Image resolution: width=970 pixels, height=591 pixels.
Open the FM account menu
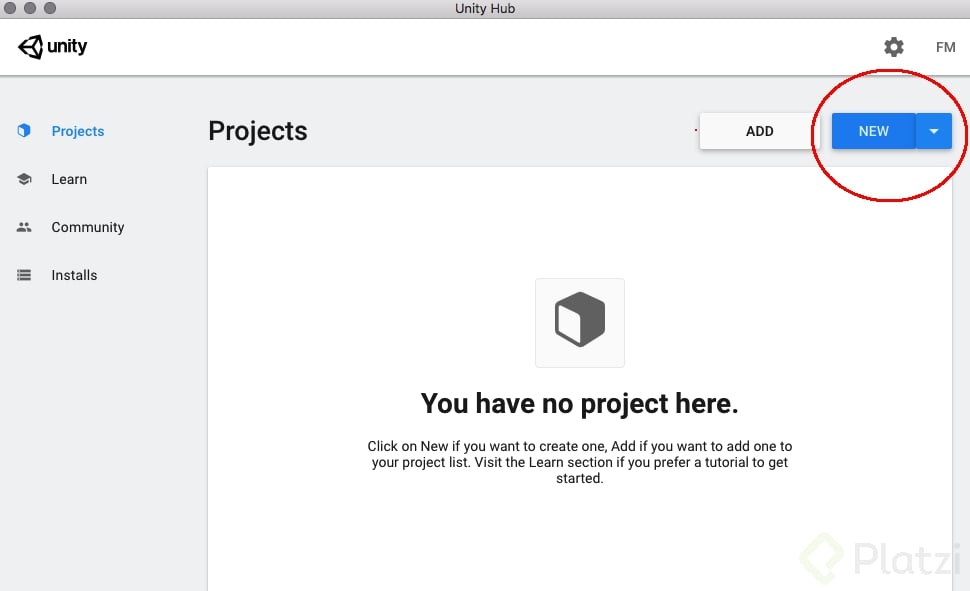pos(945,47)
